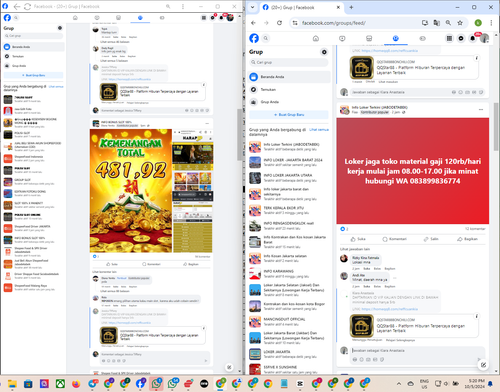The image size is (500, 392).
Task: Open Facebook Gaming tab in right window
Action: point(422,38)
